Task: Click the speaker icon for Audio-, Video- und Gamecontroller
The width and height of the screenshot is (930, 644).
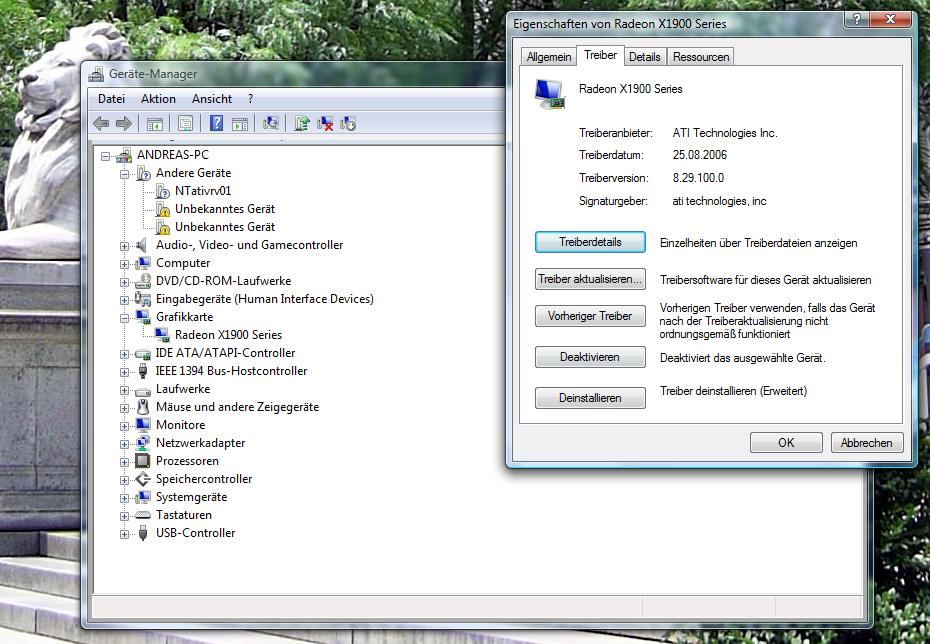Action: point(142,245)
